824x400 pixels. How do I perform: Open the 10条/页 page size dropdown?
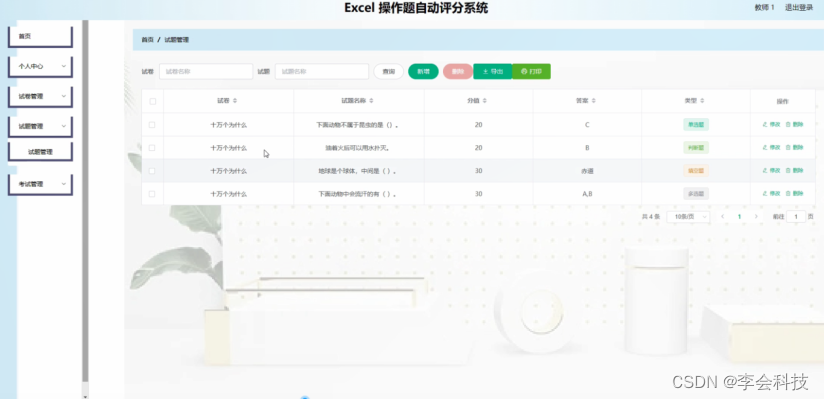point(688,217)
